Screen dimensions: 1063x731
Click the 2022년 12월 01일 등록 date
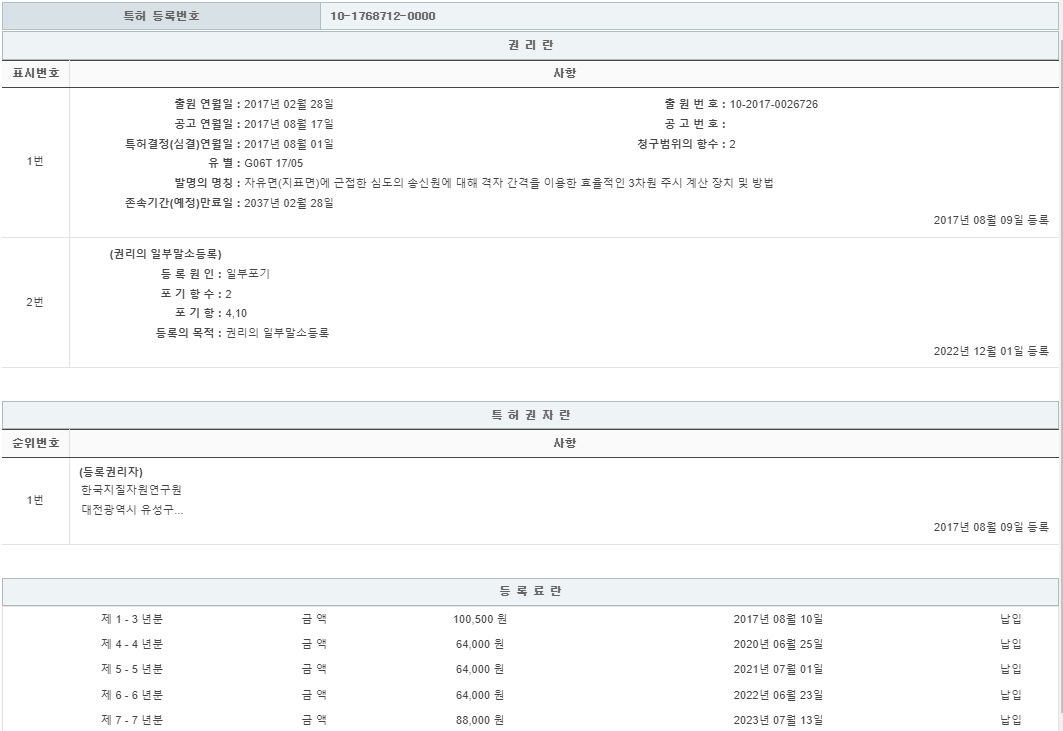tap(990, 351)
